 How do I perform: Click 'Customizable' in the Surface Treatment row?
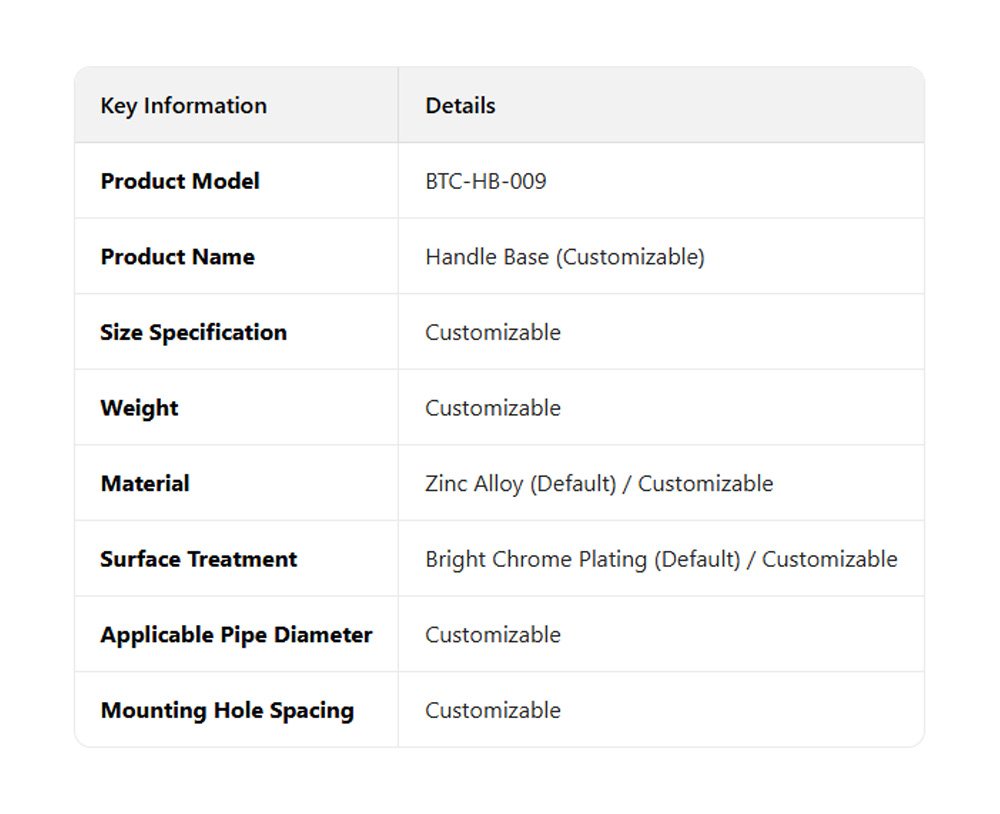click(829, 559)
